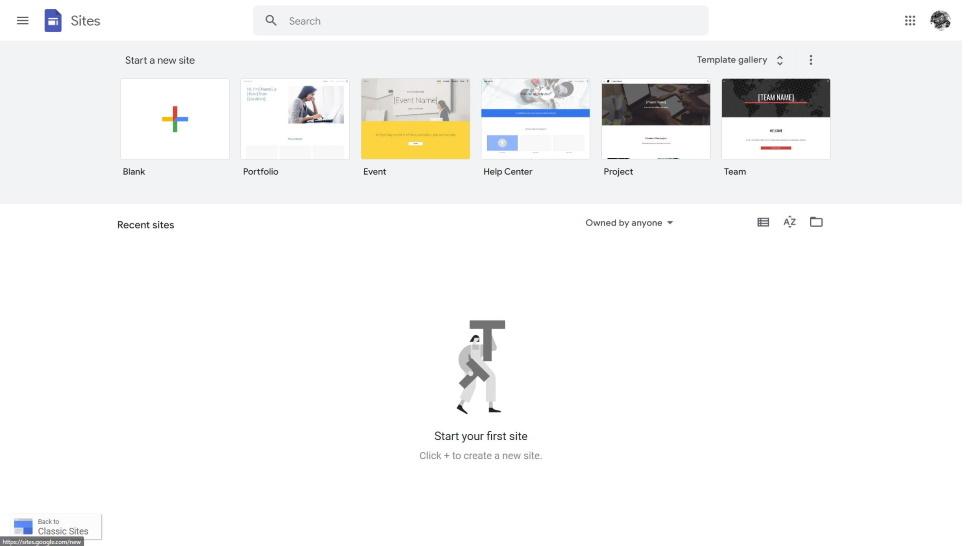The width and height of the screenshot is (970, 546).
Task: Open the account profile avatar
Action: point(940,20)
